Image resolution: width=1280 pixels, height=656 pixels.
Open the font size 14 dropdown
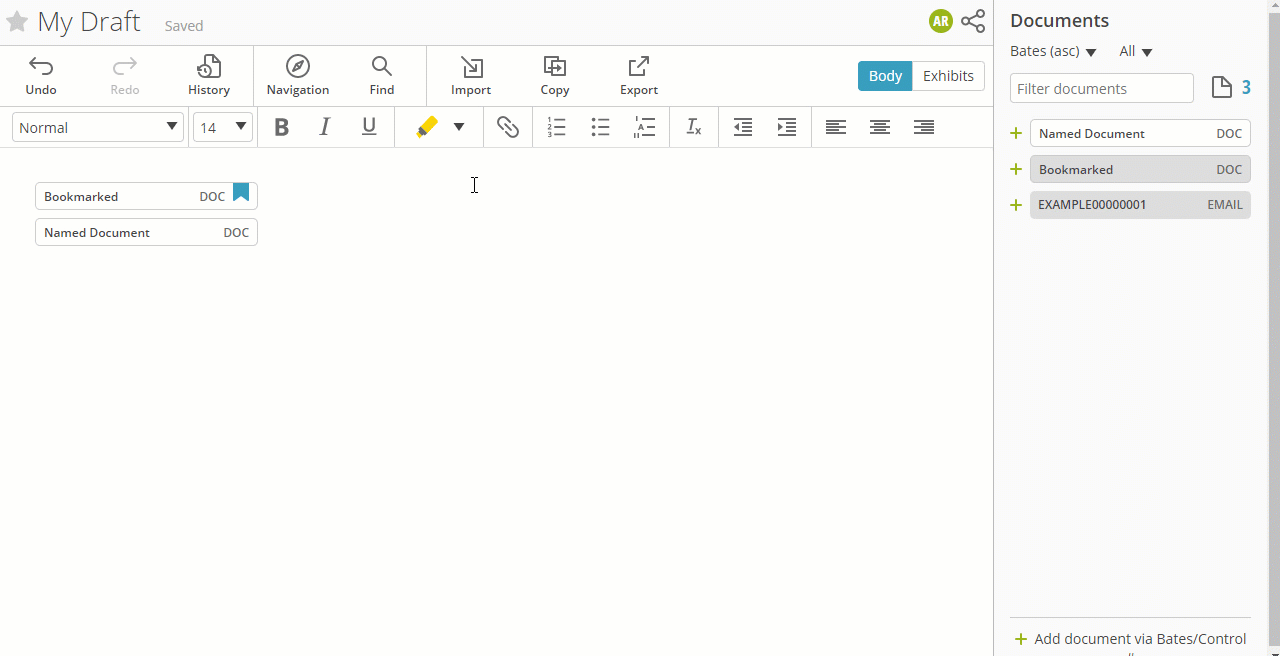[223, 127]
